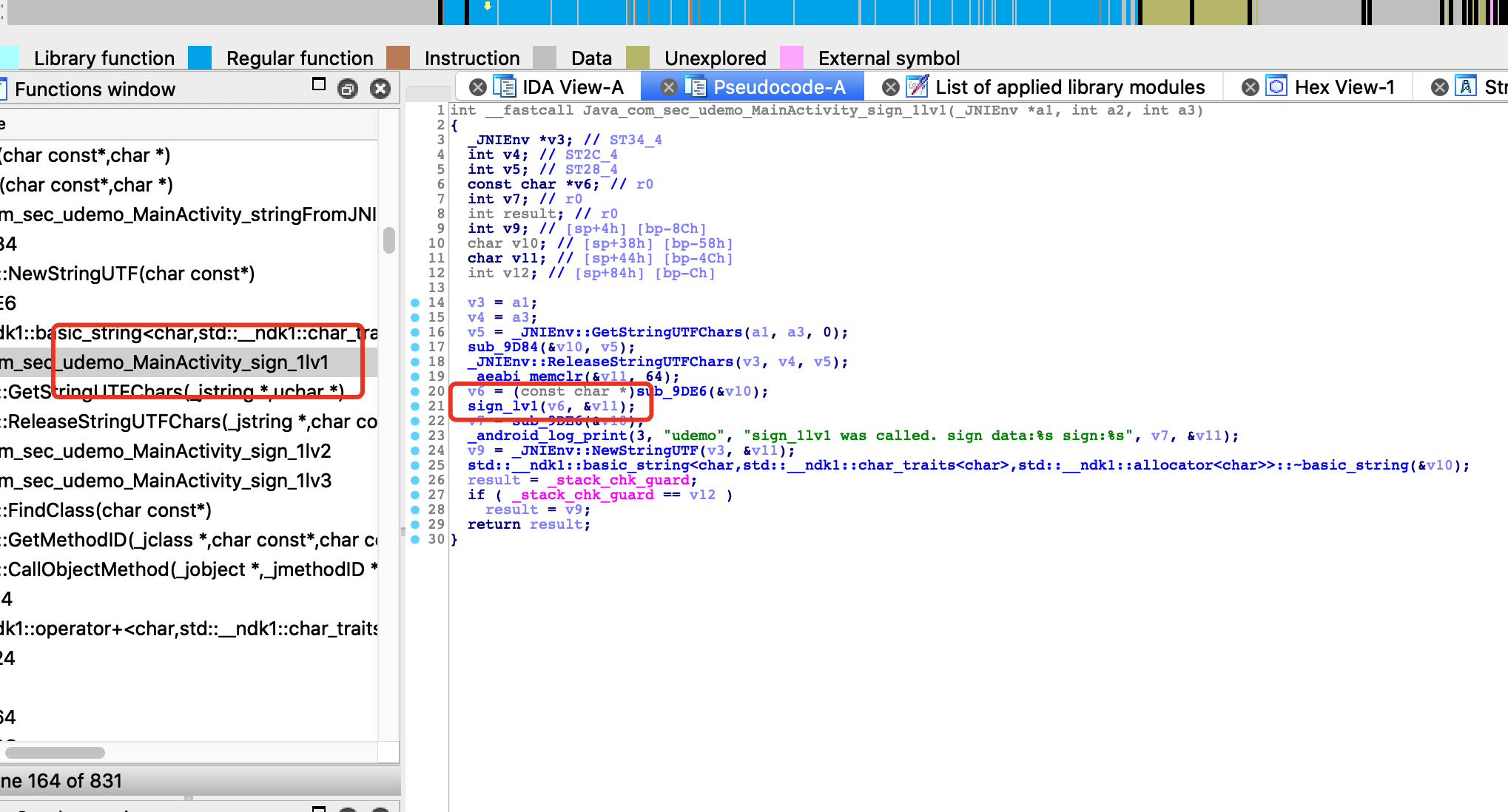Restore the Functions window panel

[x=347, y=89]
